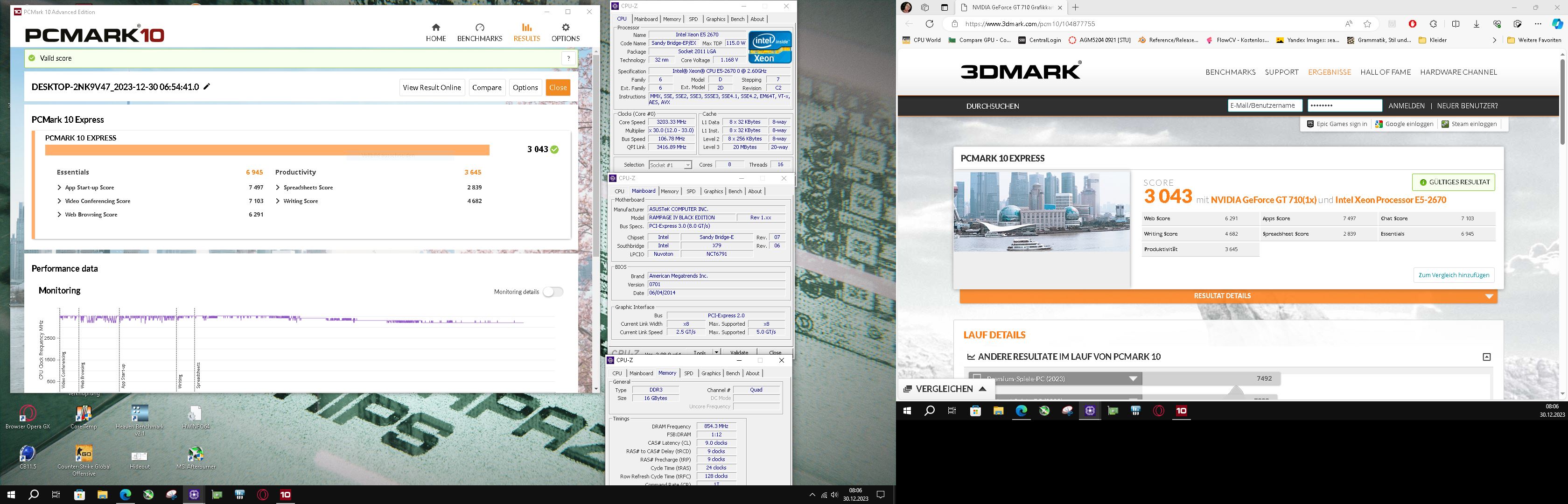Image resolution: width=1568 pixels, height=504 pixels.
Task: Activate Read aloud icon in the address bar
Action: point(1349,24)
